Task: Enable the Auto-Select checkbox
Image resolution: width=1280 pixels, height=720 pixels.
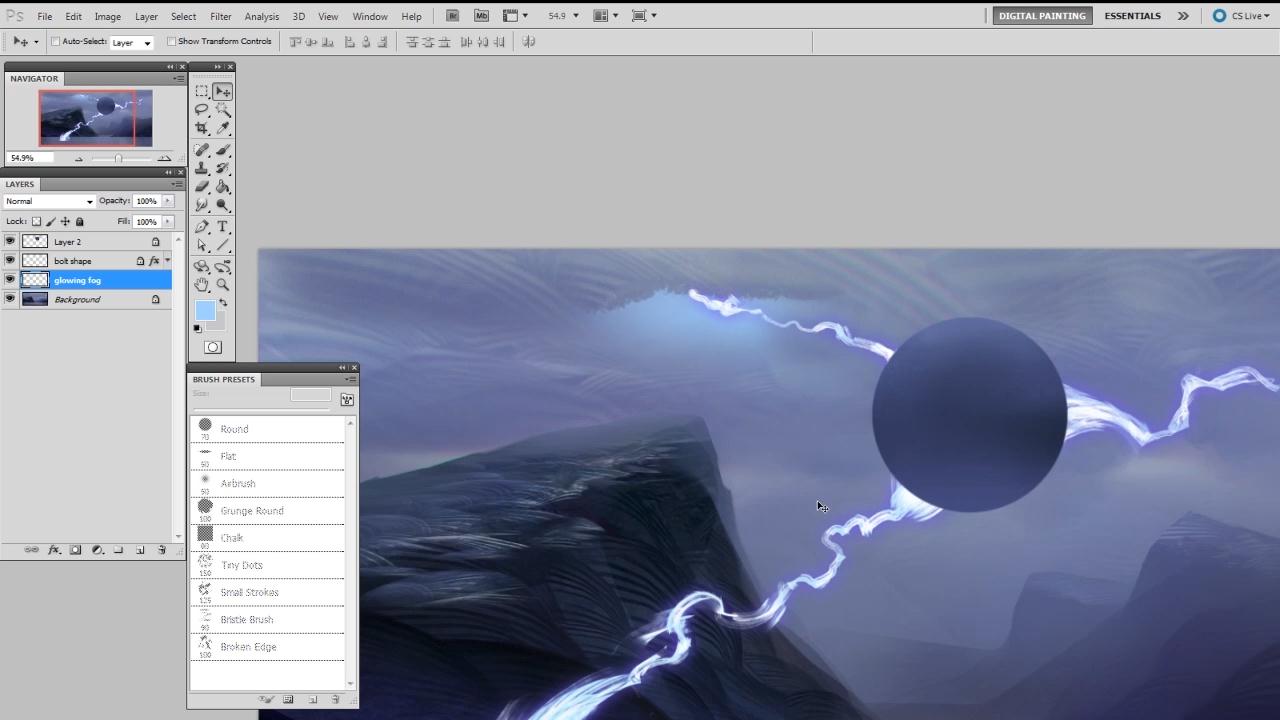Action: click(56, 42)
